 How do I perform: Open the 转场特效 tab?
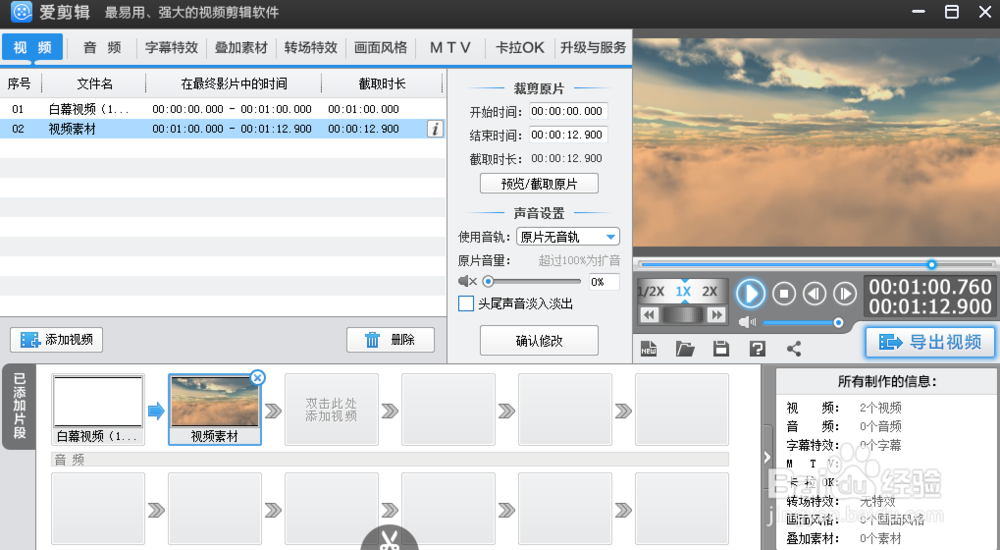[x=311, y=47]
